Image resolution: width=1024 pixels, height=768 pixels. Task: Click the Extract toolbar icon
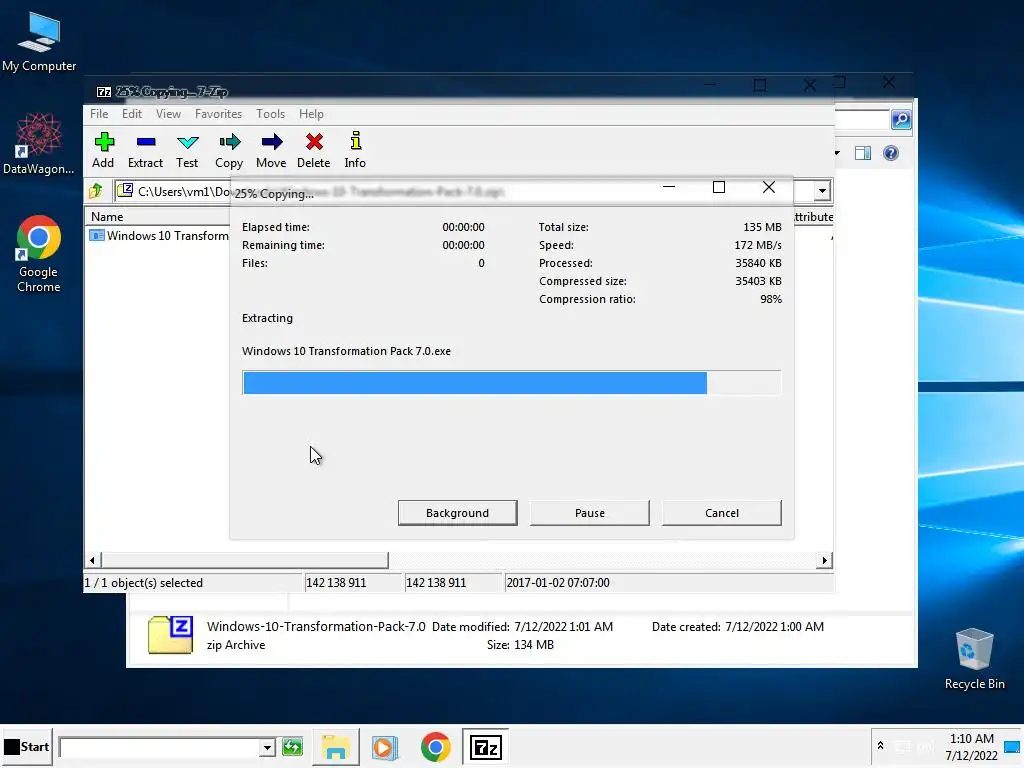point(145,150)
